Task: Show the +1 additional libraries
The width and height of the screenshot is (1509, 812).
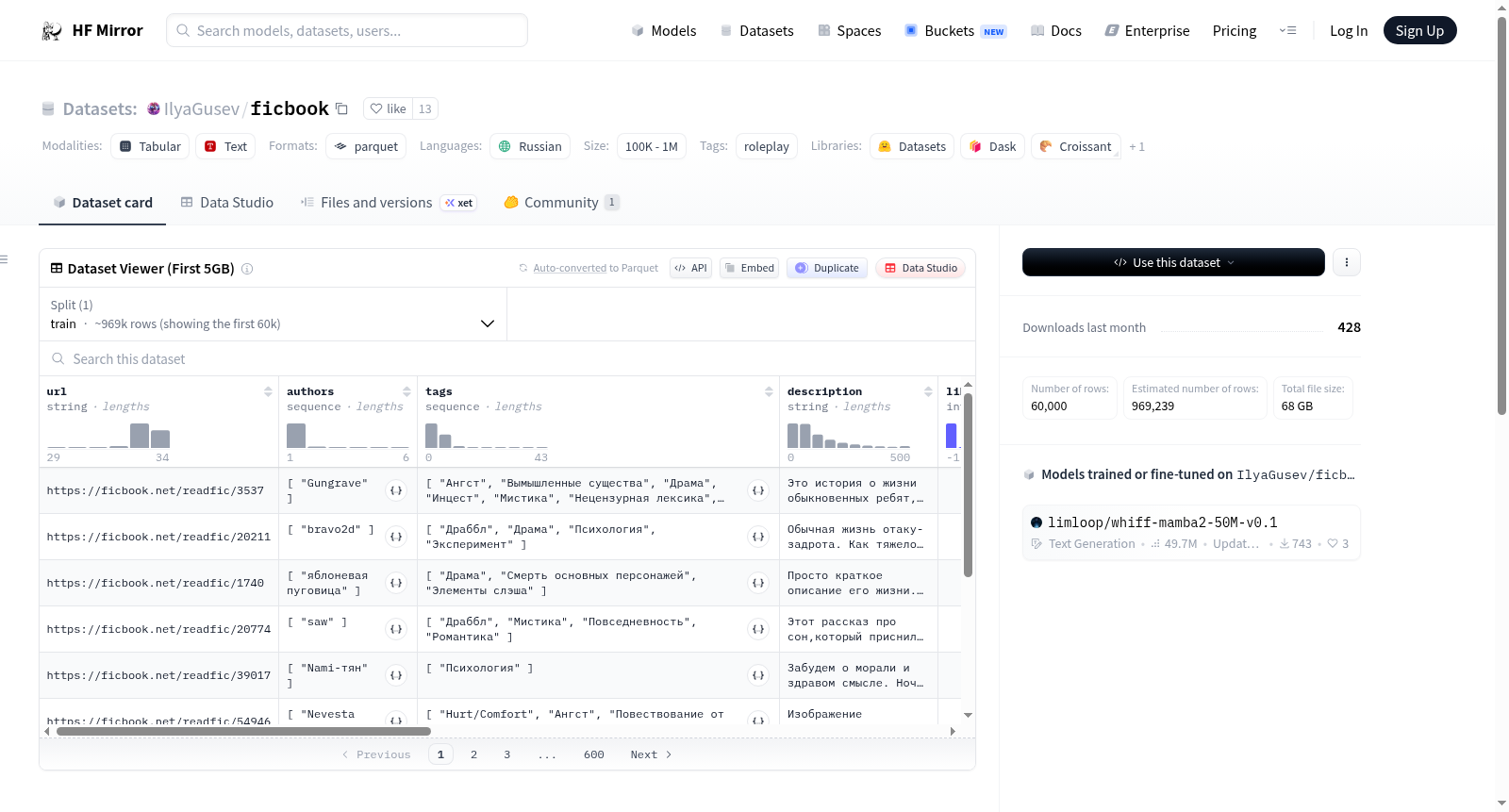Action: [x=1136, y=147]
